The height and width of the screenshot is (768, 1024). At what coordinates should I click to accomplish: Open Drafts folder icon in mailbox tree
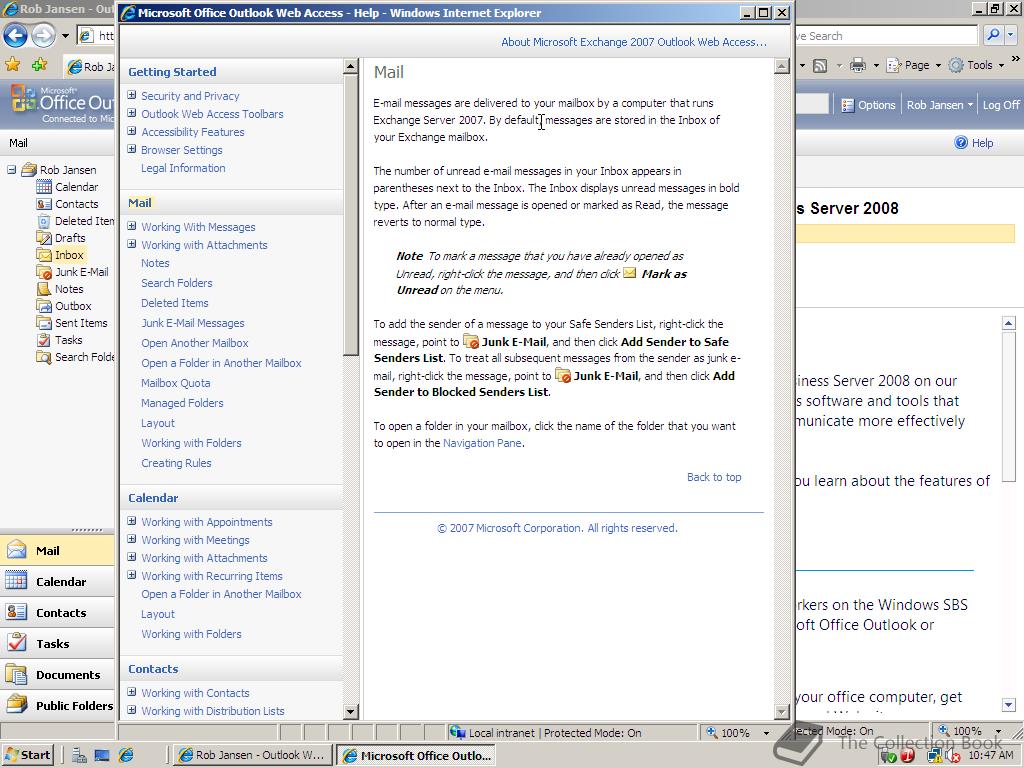click(44, 238)
